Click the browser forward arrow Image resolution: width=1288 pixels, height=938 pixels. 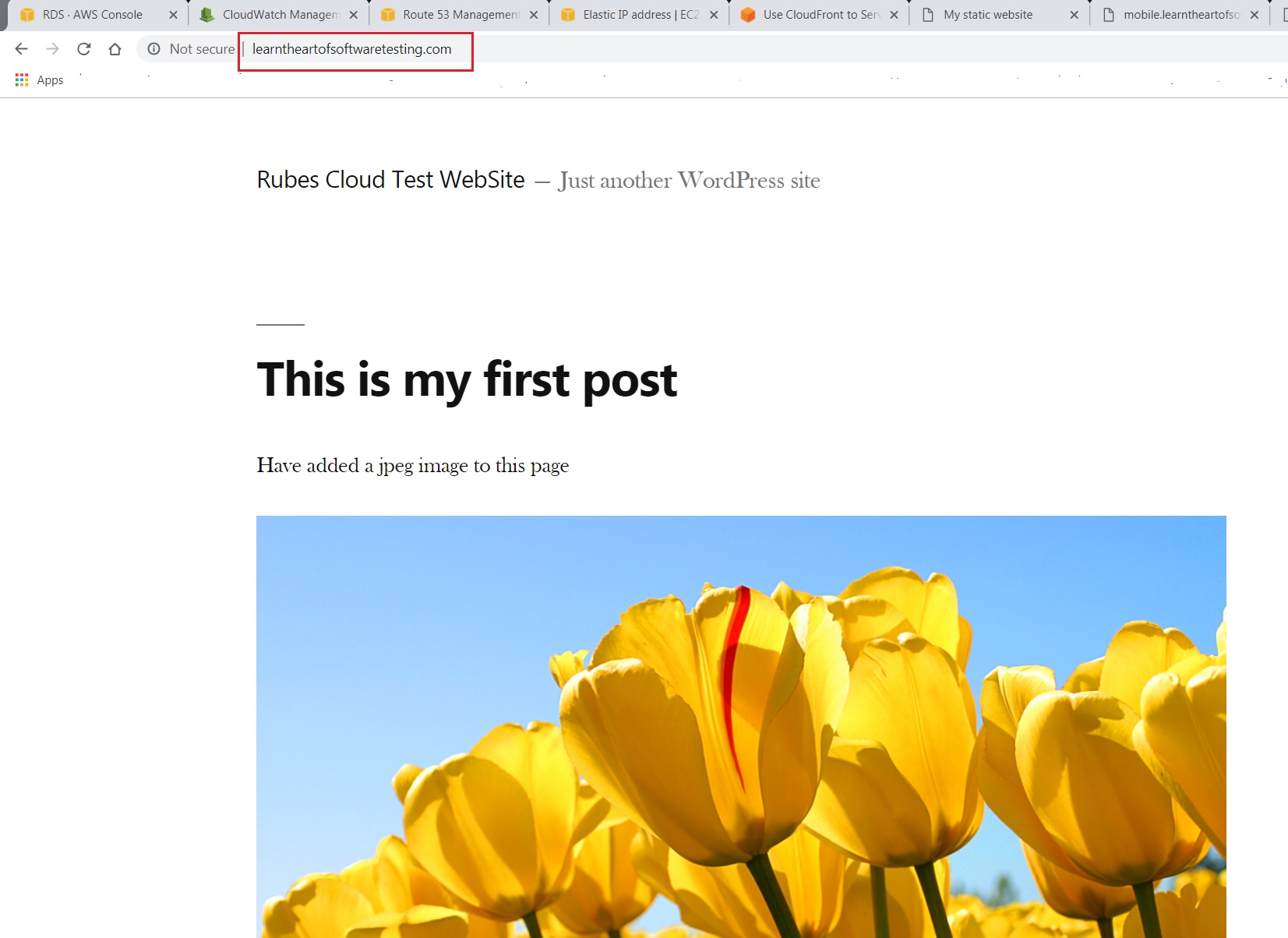[52, 49]
